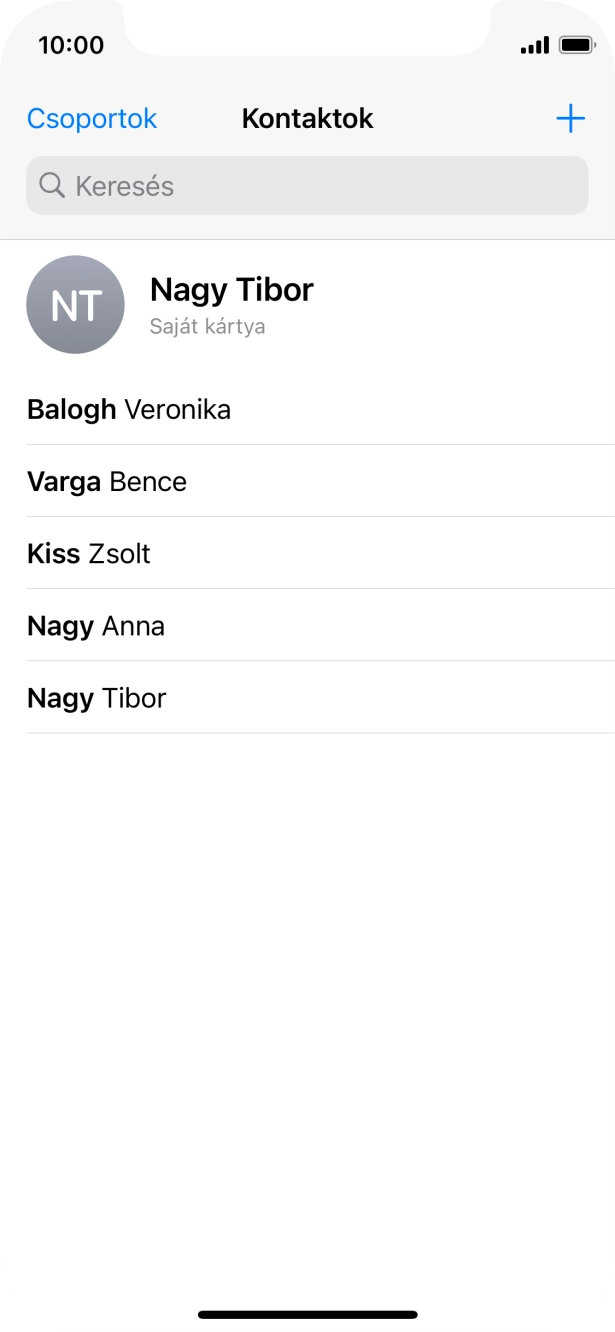The height and width of the screenshot is (1332, 615).
Task: Tap the Kontaktok title
Action: click(x=307, y=119)
